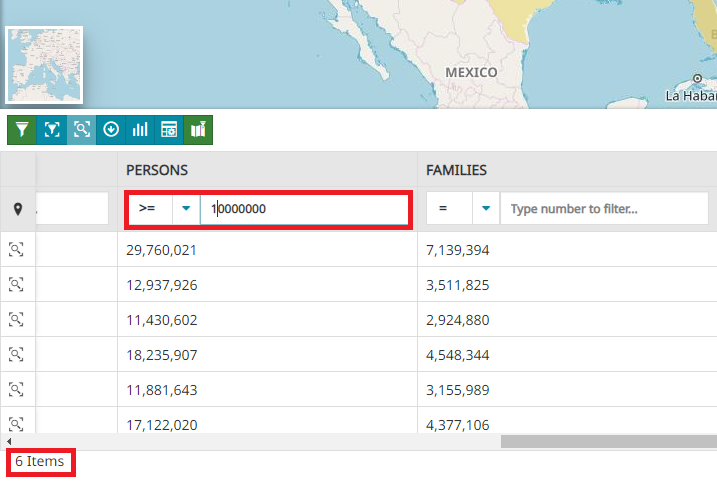Click the sync map with filter icon

pos(198,129)
